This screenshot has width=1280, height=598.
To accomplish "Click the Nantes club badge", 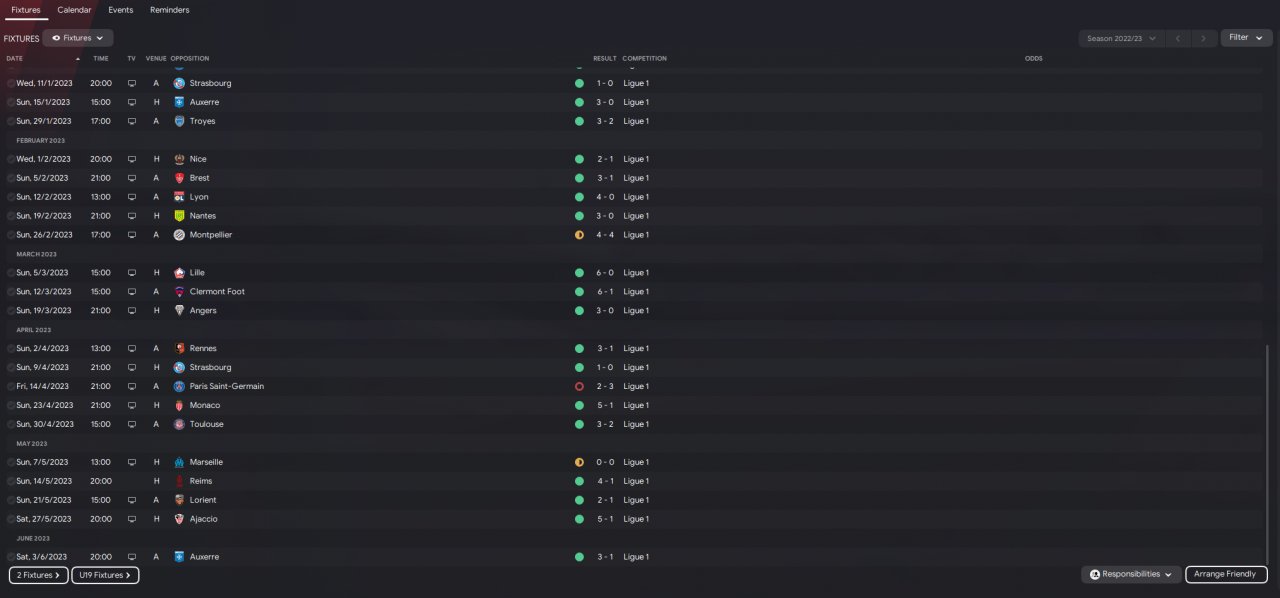I will (x=179, y=216).
